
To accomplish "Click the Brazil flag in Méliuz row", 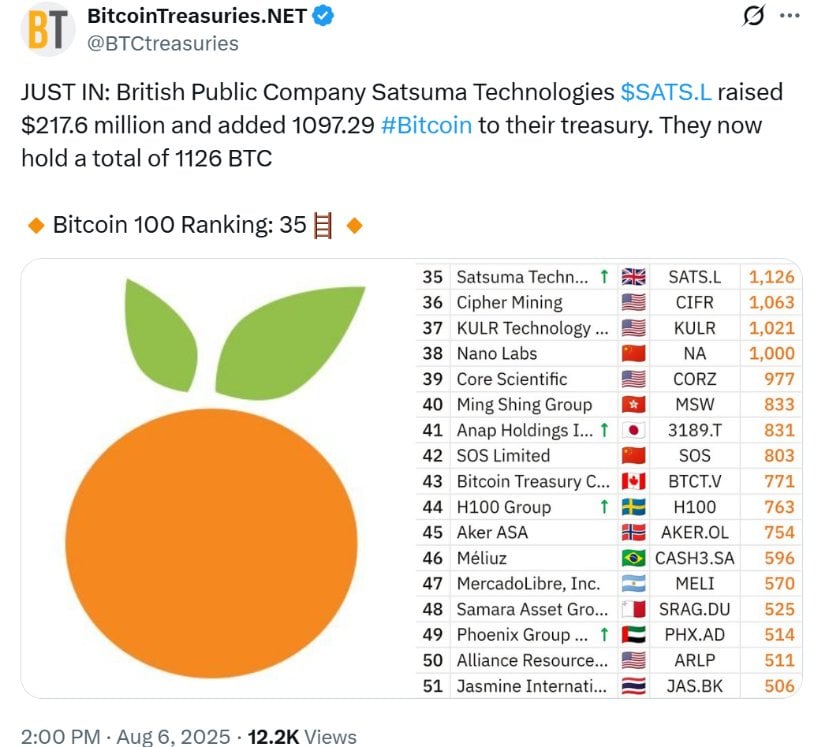I will coord(633,558).
